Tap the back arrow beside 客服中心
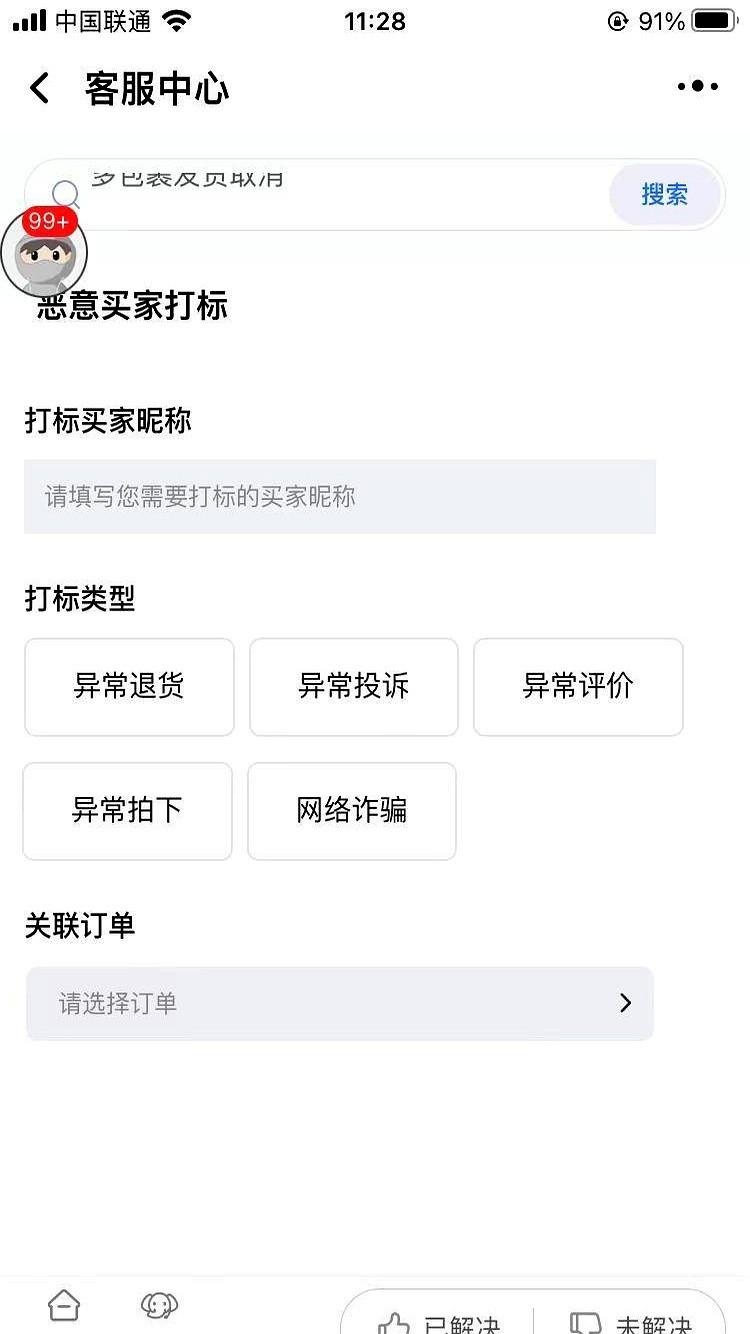This screenshot has height=1334, width=750. click(39, 88)
